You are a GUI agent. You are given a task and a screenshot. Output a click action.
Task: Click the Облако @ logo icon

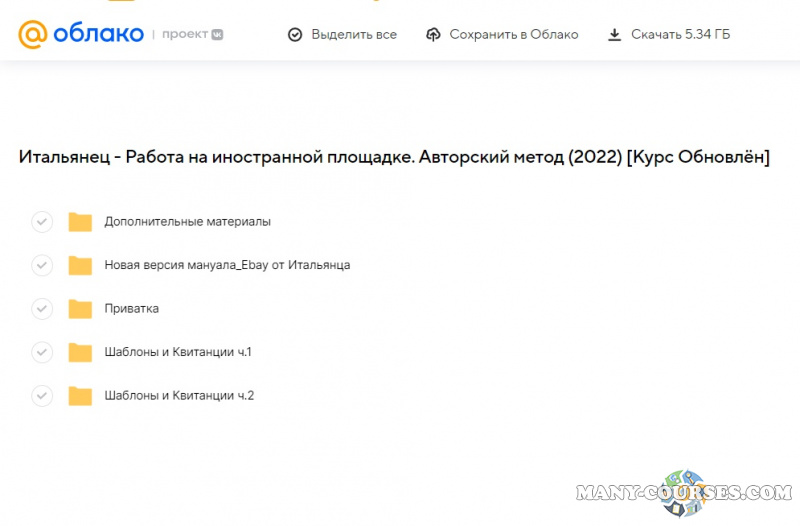point(33,34)
